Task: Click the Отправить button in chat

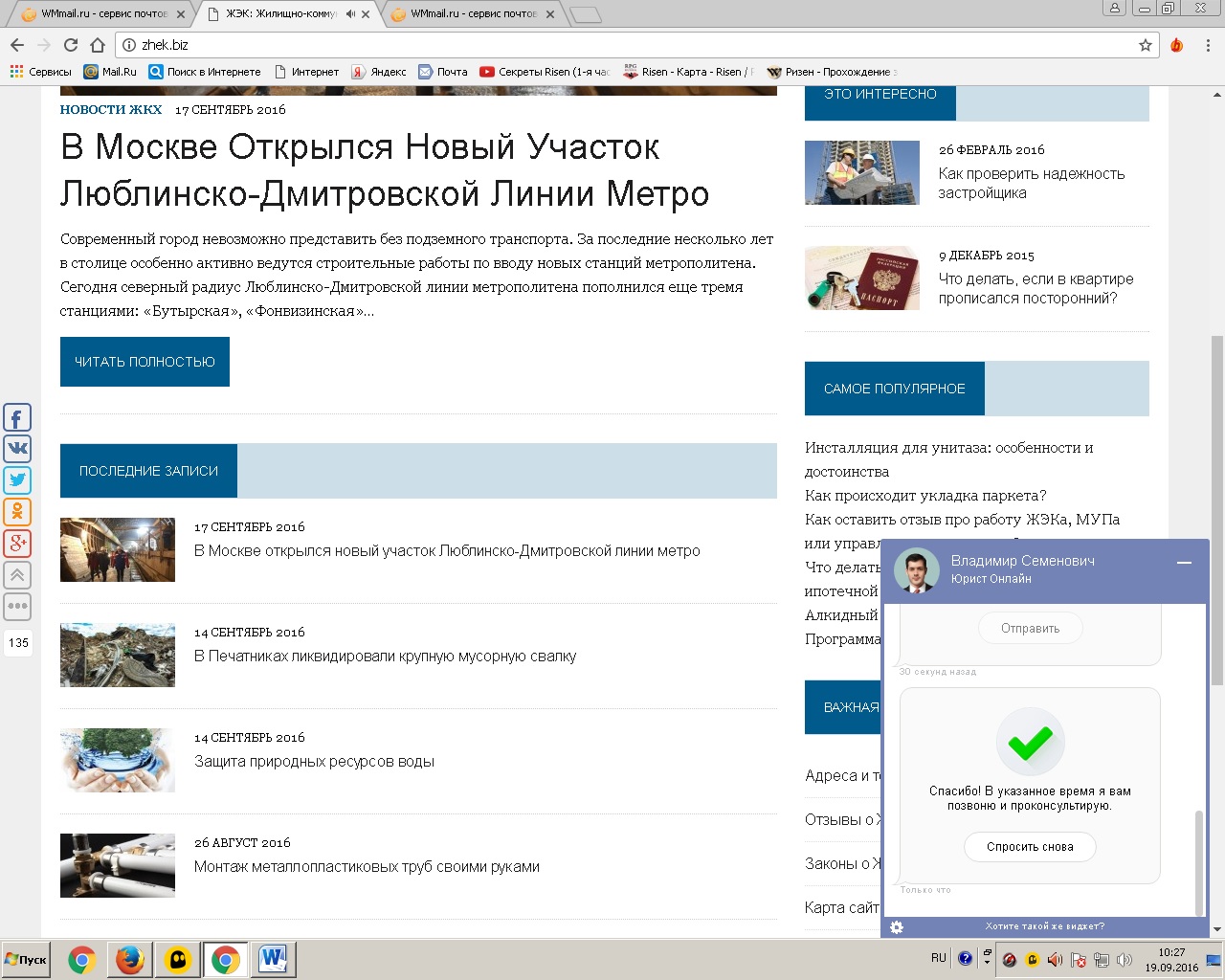Action: pyautogui.click(x=1031, y=629)
